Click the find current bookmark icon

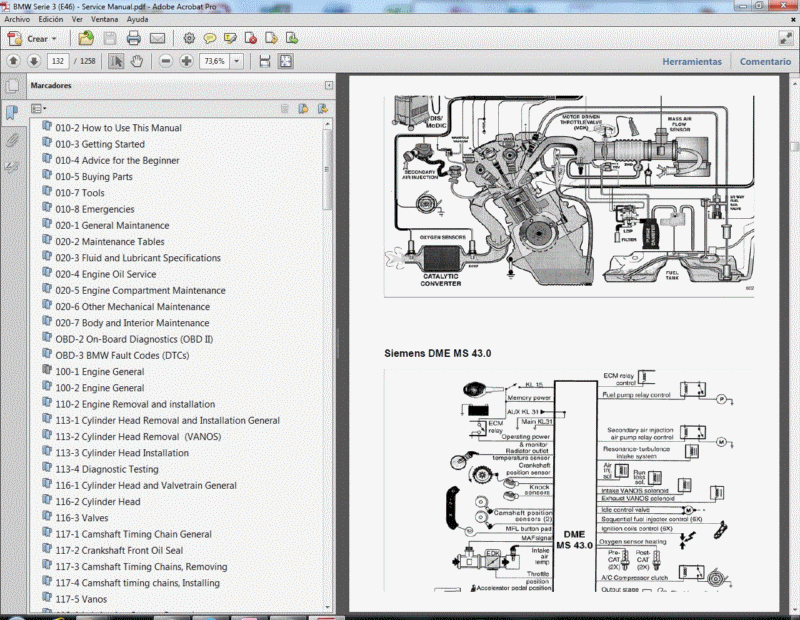[322, 108]
